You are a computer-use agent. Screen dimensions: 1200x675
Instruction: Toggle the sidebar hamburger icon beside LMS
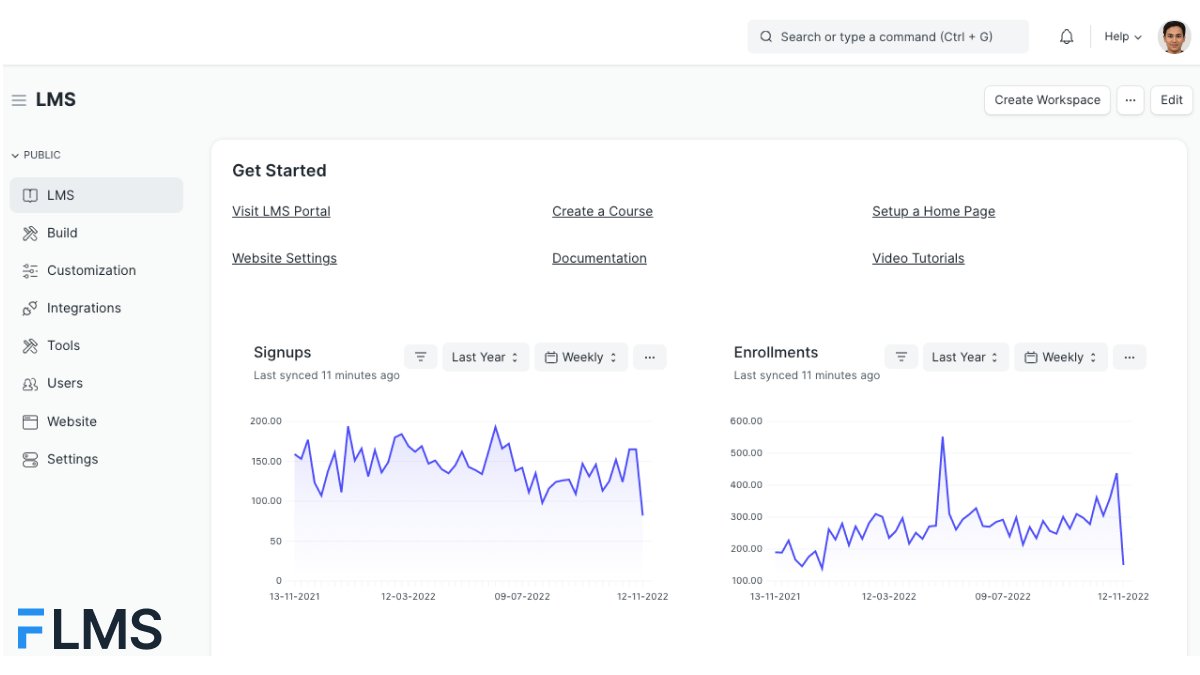click(x=18, y=100)
